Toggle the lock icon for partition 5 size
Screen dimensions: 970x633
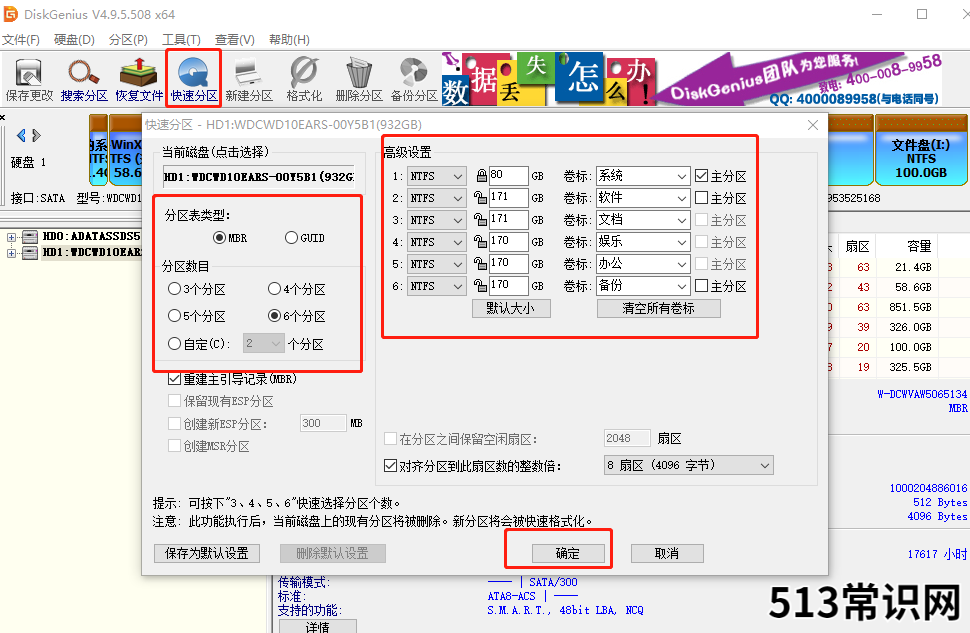click(x=480, y=264)
